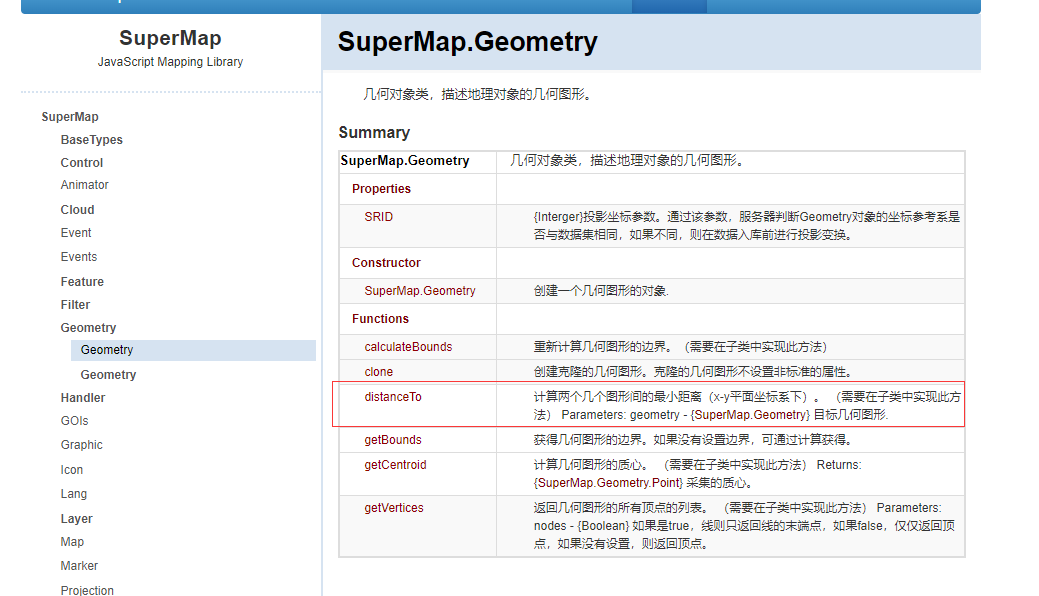The image size is (1039, 596).
Task: Open the calculateBounds function link
Action: click(408, 347)
